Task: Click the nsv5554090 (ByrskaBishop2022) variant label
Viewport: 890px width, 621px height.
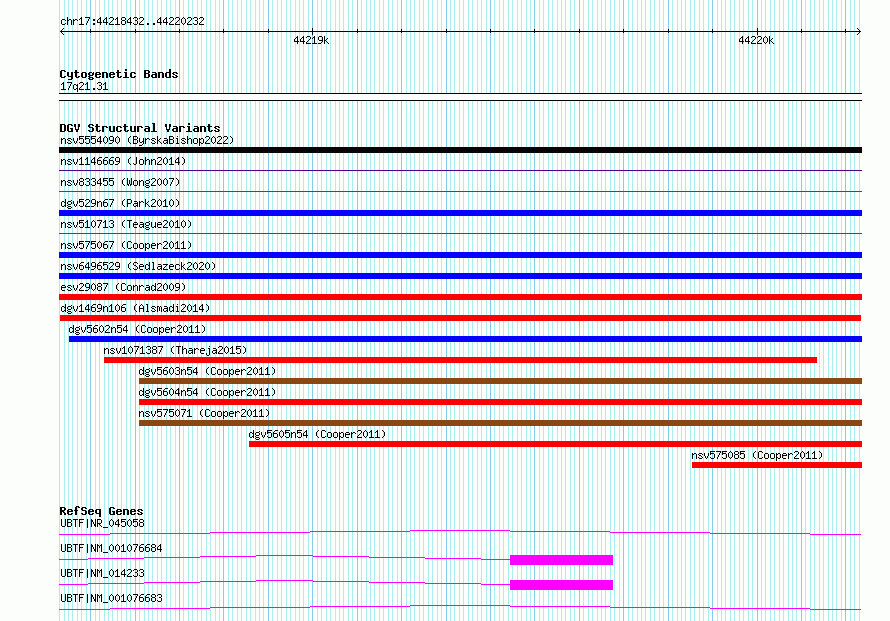Action: tap(147, 140)
